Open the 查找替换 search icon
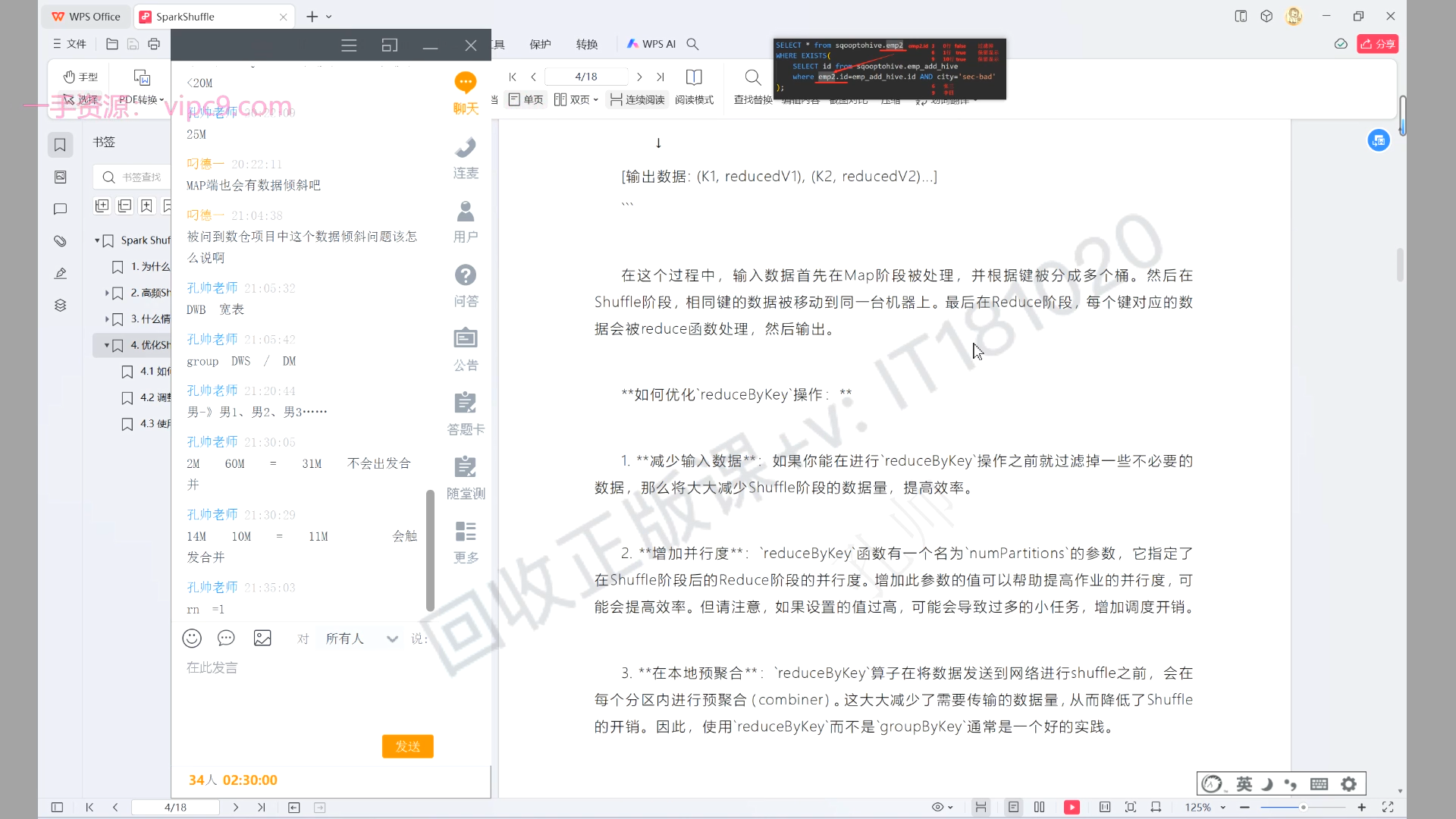 click(x=752, y=78)
